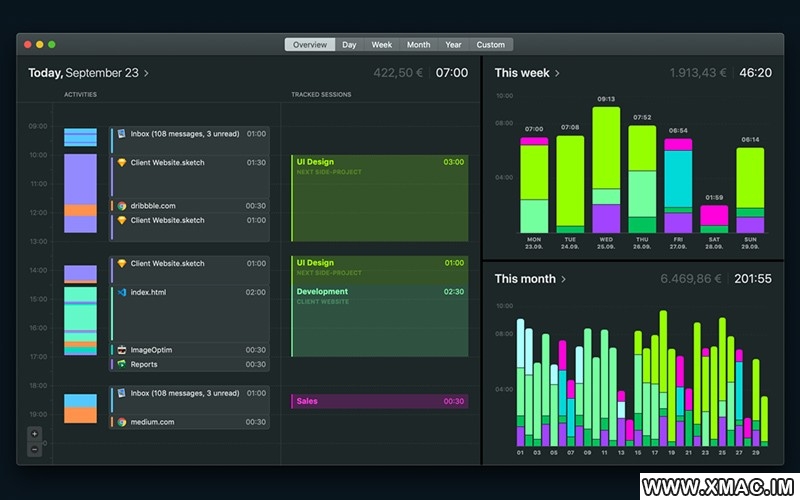Image resolution: width=800 pixels, height=500 pixels.
Task: Click the Chrome icon next to medium.com
Action: pos(121,422)
